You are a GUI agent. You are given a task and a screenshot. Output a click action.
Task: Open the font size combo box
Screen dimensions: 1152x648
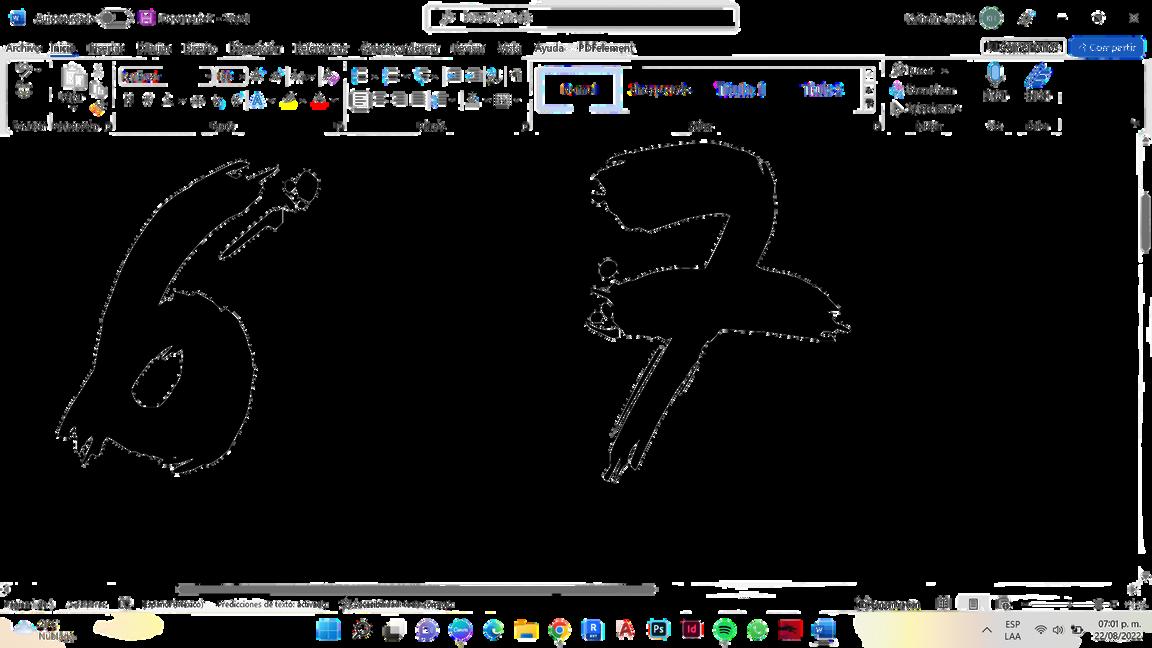pos(231,76)
